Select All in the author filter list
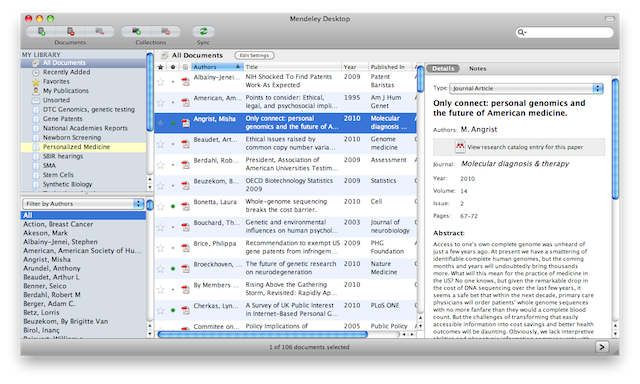The image size is (640, 384). [83, 215]
